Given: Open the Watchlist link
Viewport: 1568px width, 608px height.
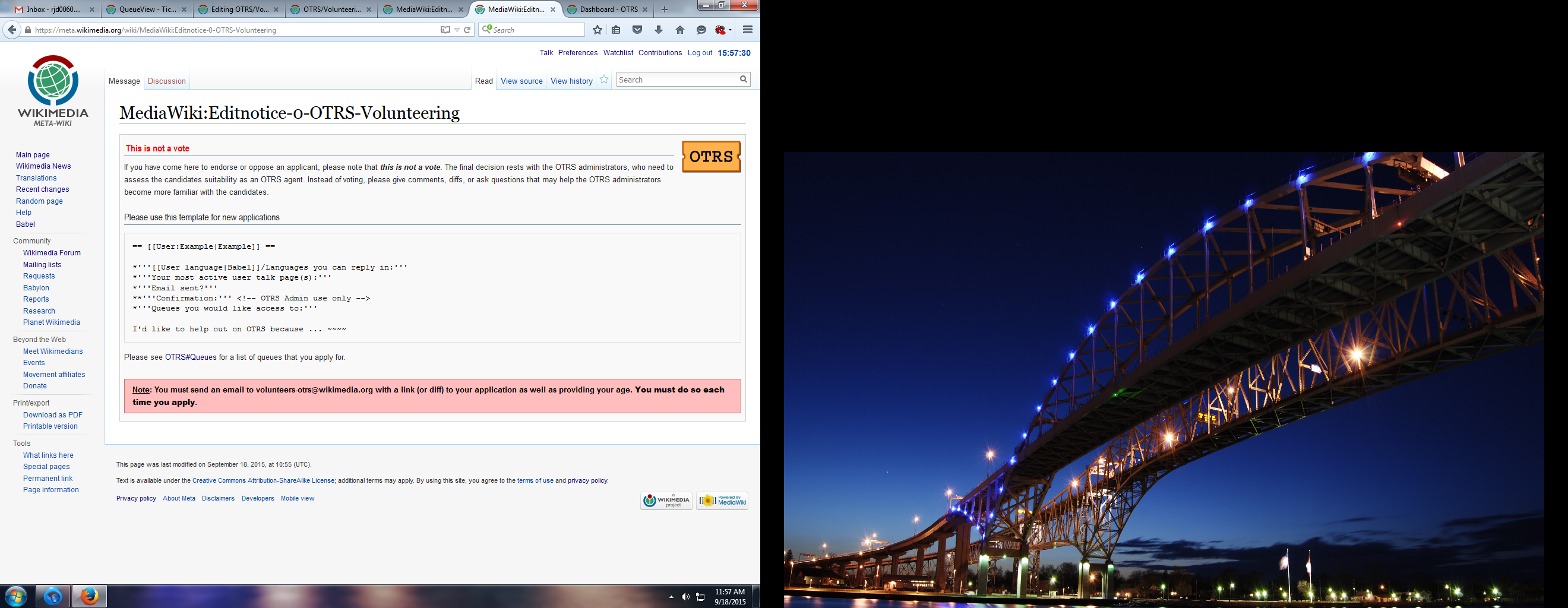Looking at the screenshot, I should [618, 53].
